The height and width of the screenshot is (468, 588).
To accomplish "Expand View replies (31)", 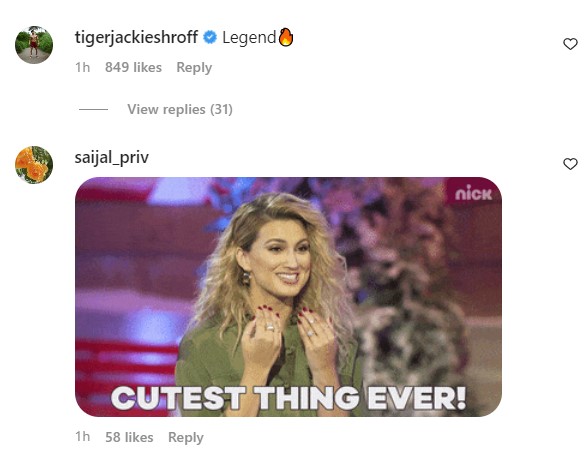I will pyautogui.click(x=180, y=110).
